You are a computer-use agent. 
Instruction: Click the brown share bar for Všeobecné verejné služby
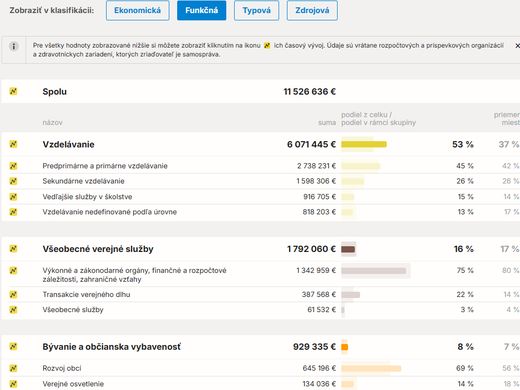point(348,249)
